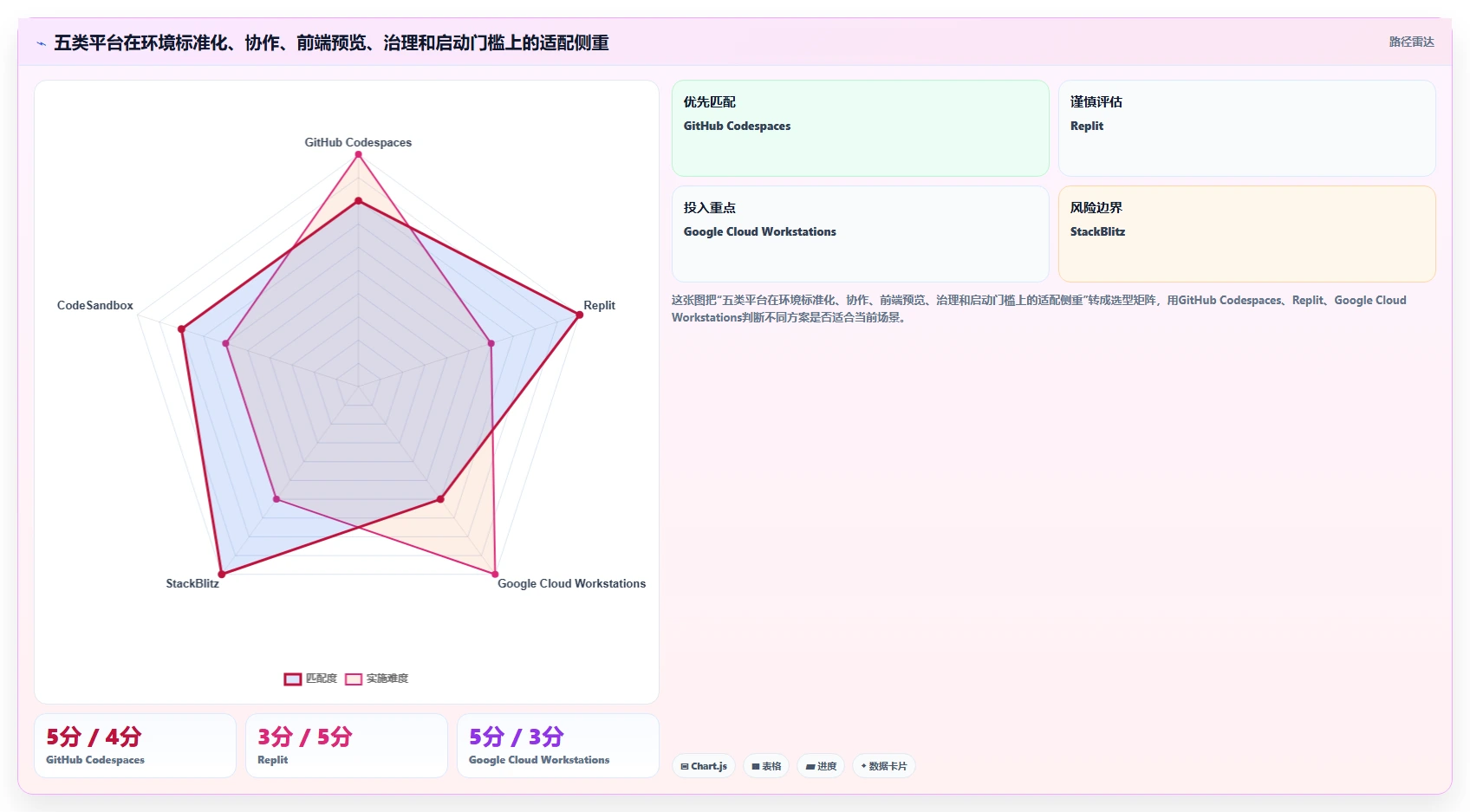Click the 匹配度 data point on the Replit axis
The image size is (1470, 812).
(579, 315)
